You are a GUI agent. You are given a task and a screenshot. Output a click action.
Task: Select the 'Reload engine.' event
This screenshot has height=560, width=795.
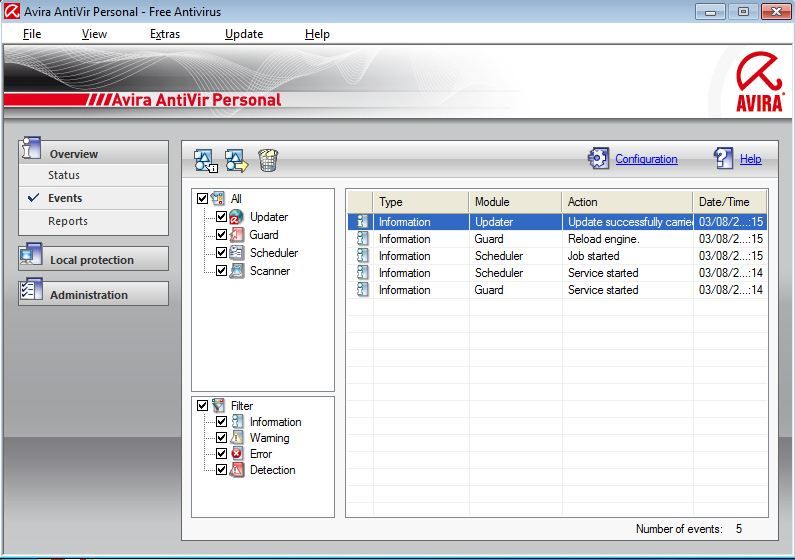(x=557, y=239)
